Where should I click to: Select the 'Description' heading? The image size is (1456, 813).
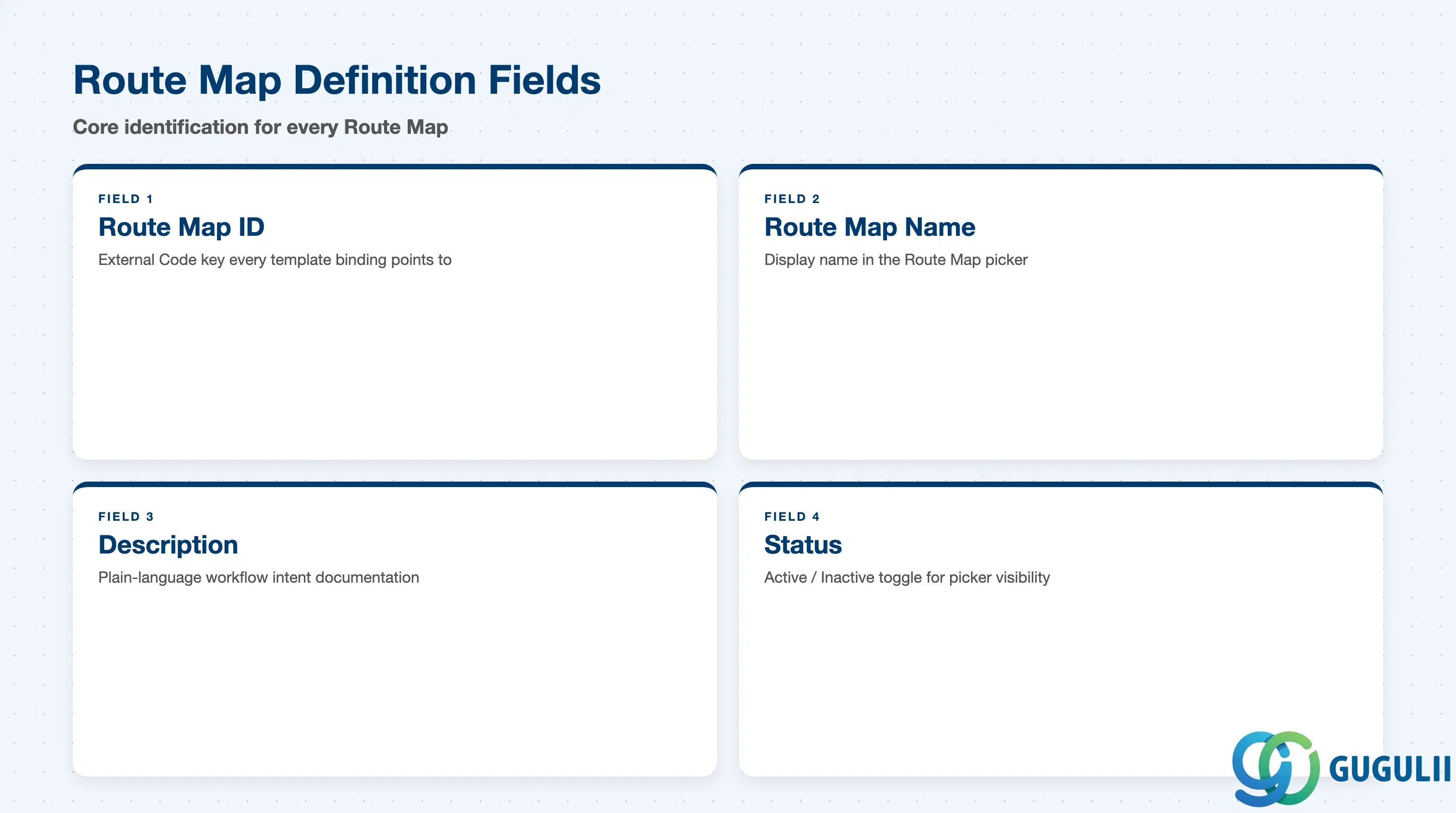(x=168, y=545)
